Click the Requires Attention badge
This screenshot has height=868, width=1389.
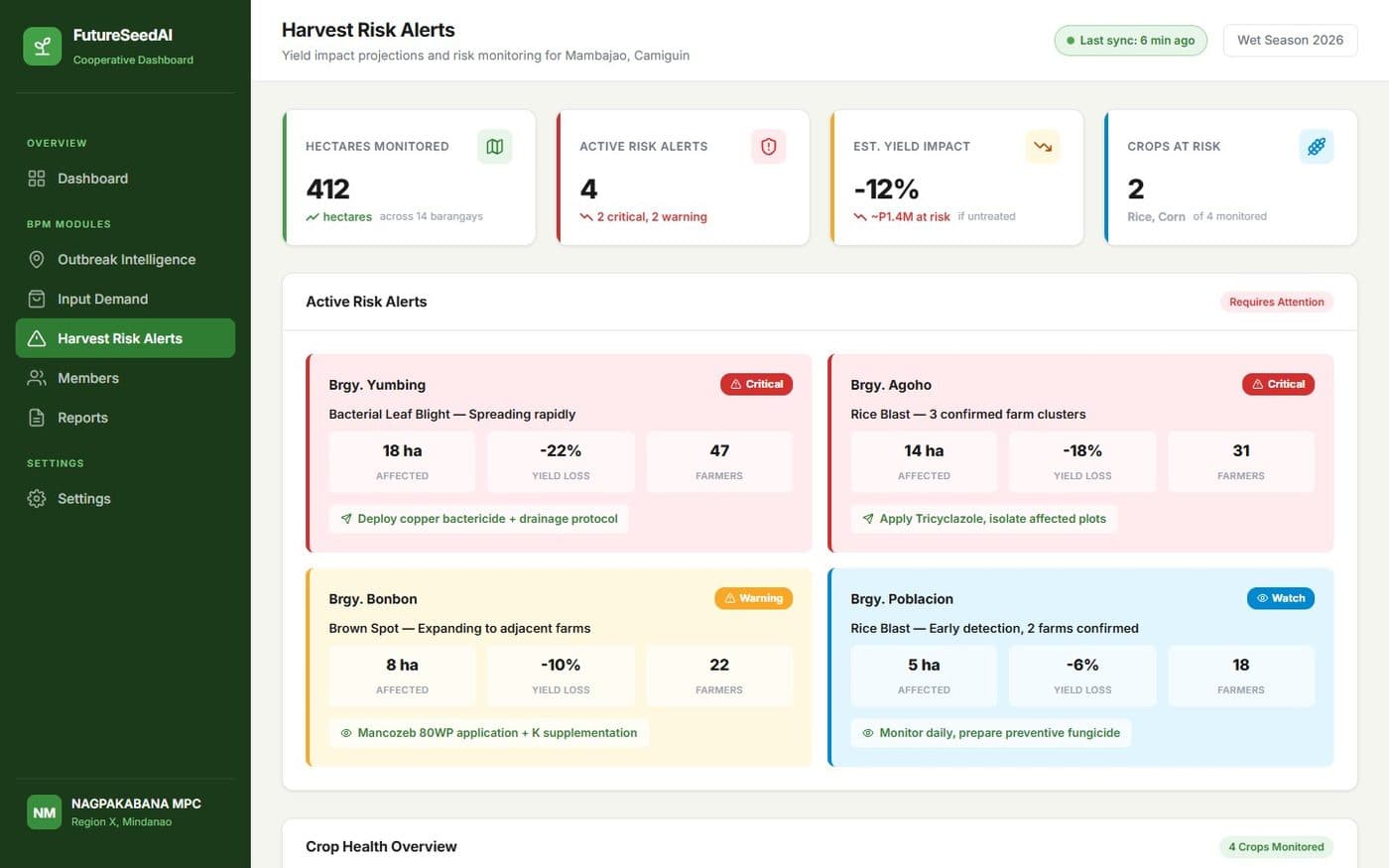click(x=1276, y=302)
